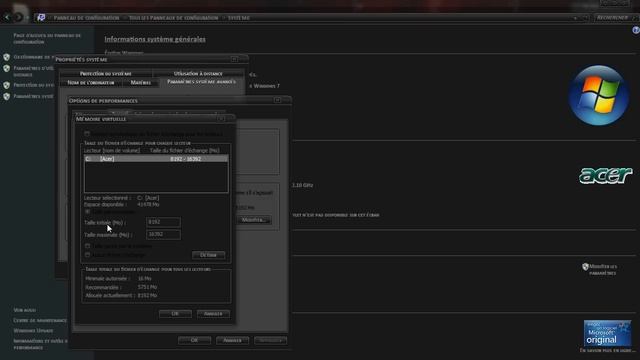Click the Alloué actuellement 8192 Mo value
Image resolution: width=640 pixels, height=360 pixels.
click(147, 296)
